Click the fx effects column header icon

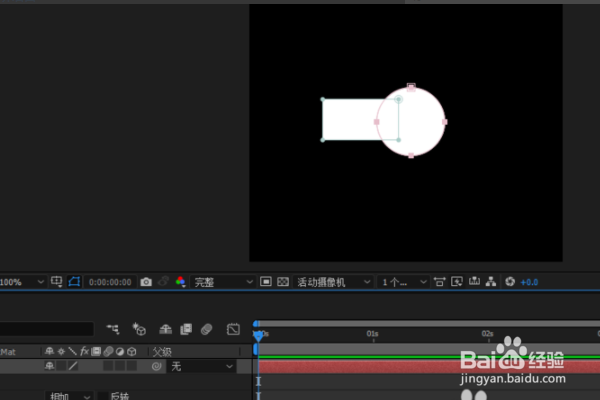coord(84,351)
